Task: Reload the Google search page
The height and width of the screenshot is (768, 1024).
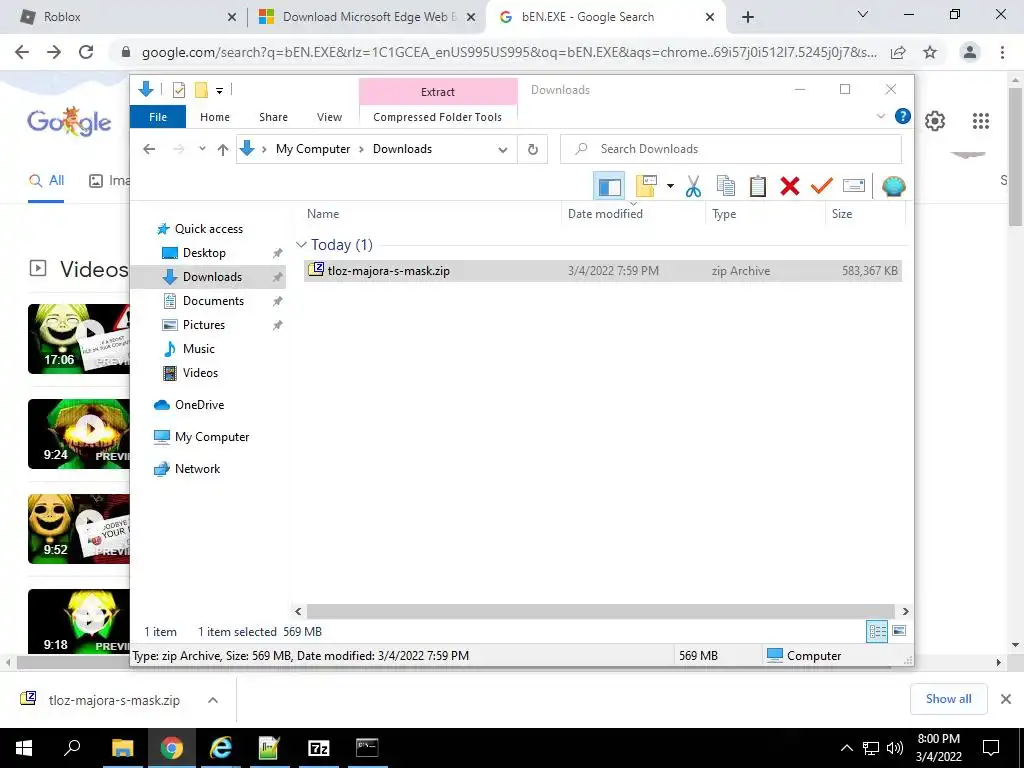Action: [86, 52]
